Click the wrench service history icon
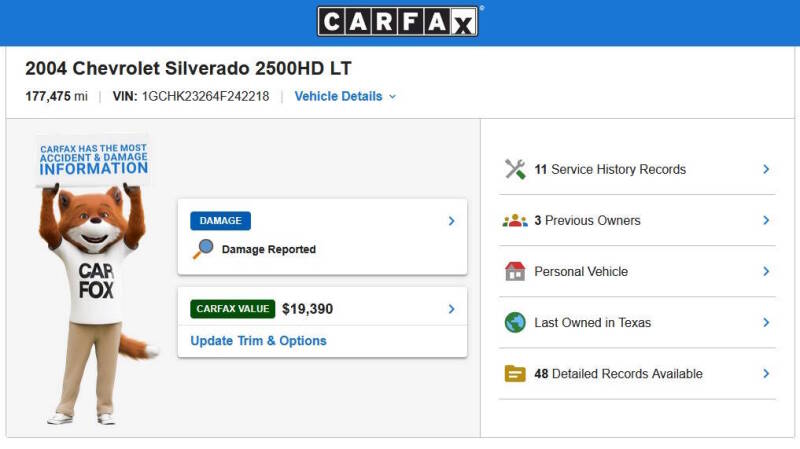The width and height of the screenshot is (800, 449). click(x=515, y=169)
